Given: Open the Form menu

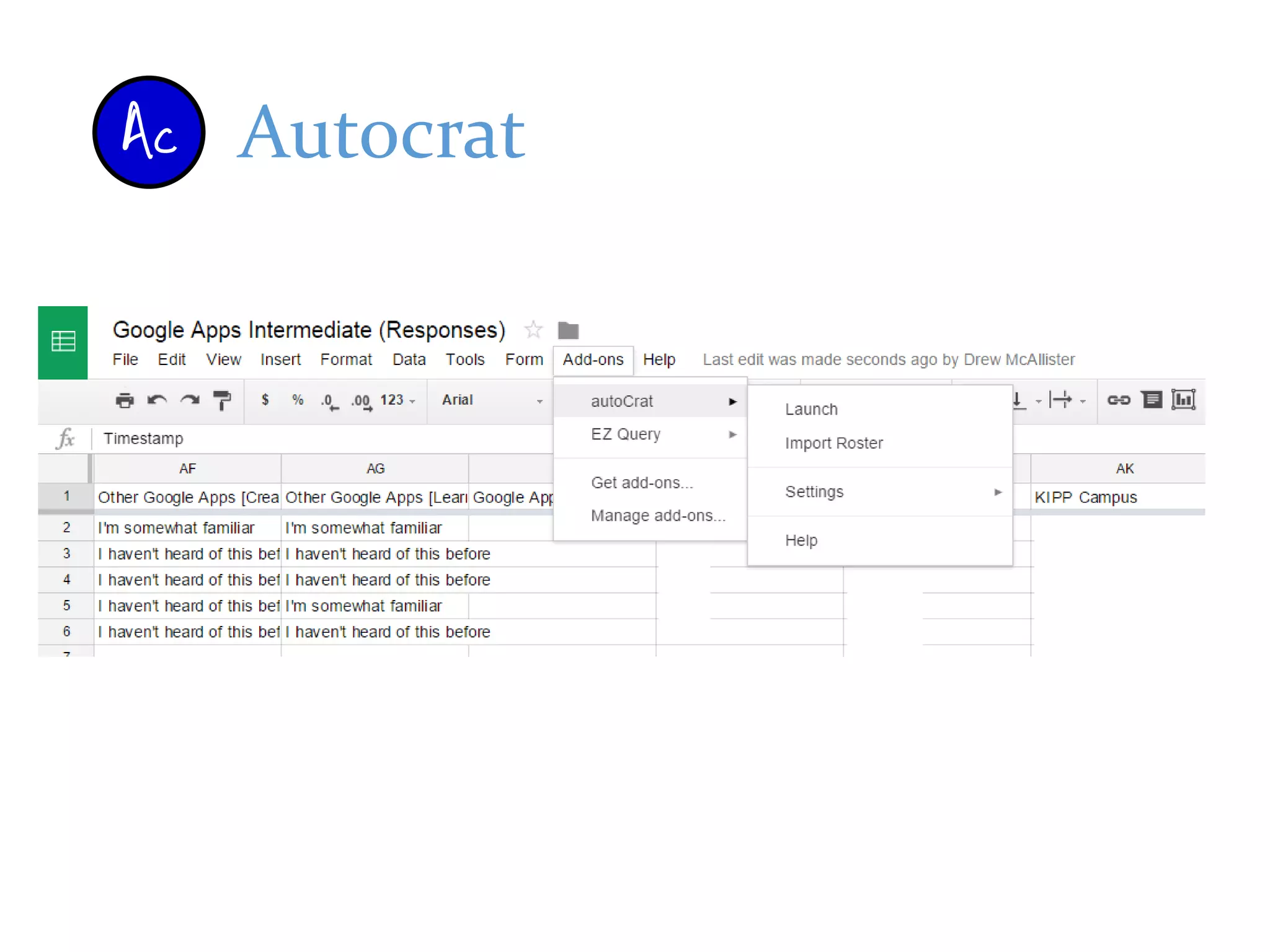Looking at the screenshot, I should pyautogui.click(x=524, y=359).
